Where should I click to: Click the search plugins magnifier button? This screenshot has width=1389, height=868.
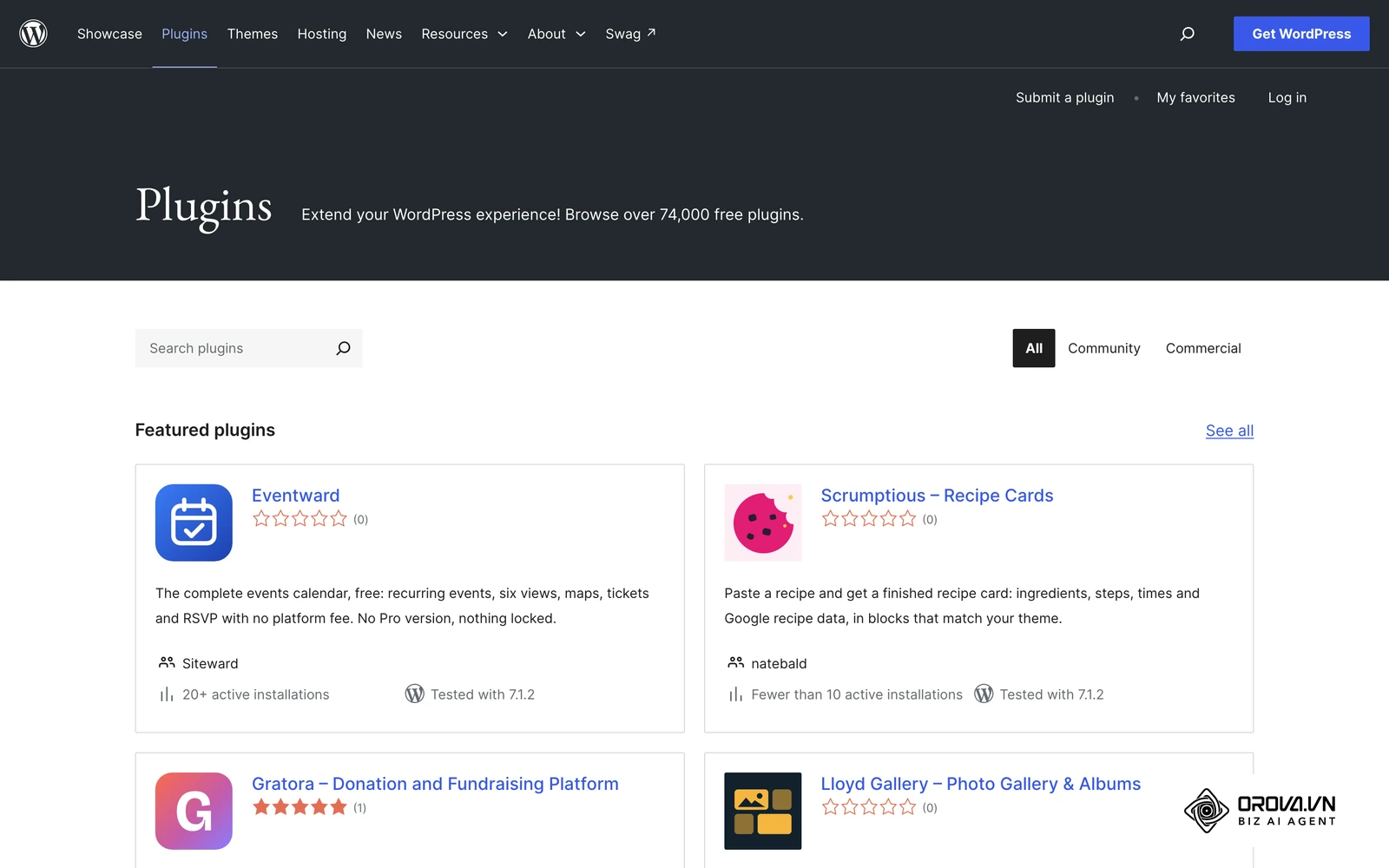pyautogui.click(x=343, y=348)
